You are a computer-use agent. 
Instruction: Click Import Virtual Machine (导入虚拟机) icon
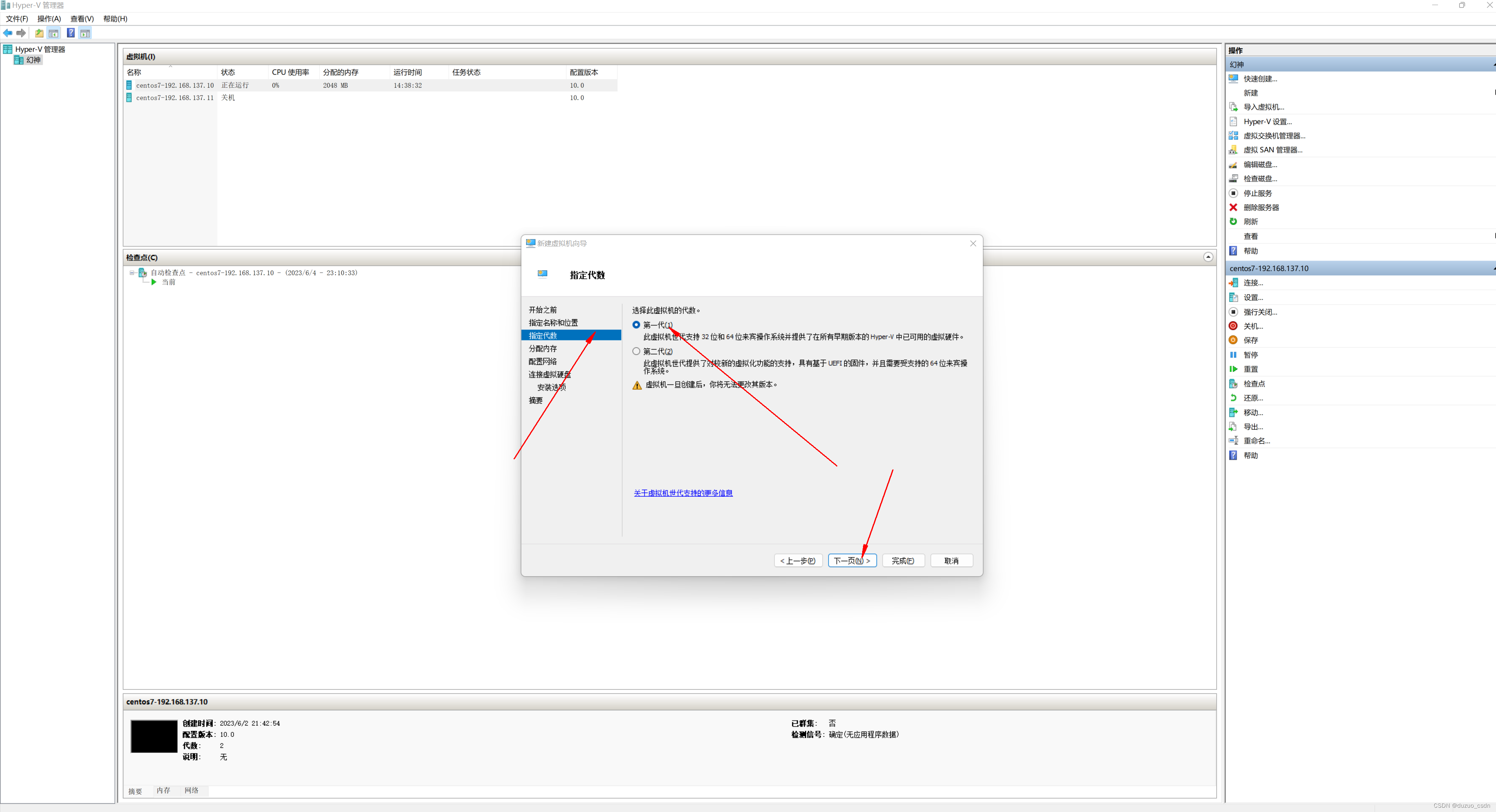tap(1234, 107)
